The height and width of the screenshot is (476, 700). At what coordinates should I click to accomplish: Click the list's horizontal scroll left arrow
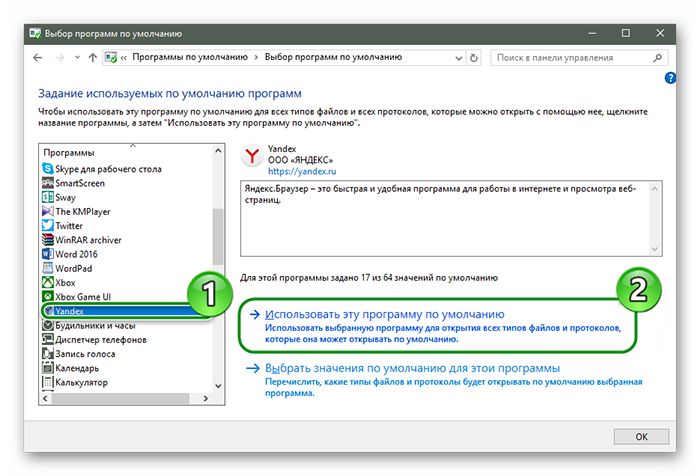pos(45,398)
